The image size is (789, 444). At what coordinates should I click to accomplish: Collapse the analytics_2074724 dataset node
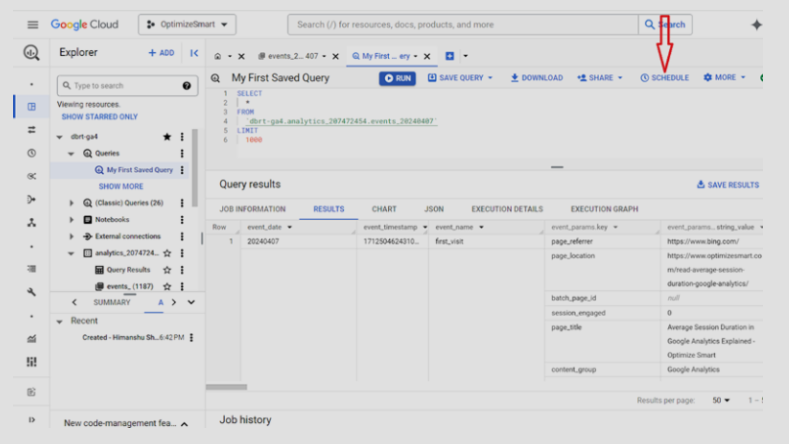click(x=71, y=253)
